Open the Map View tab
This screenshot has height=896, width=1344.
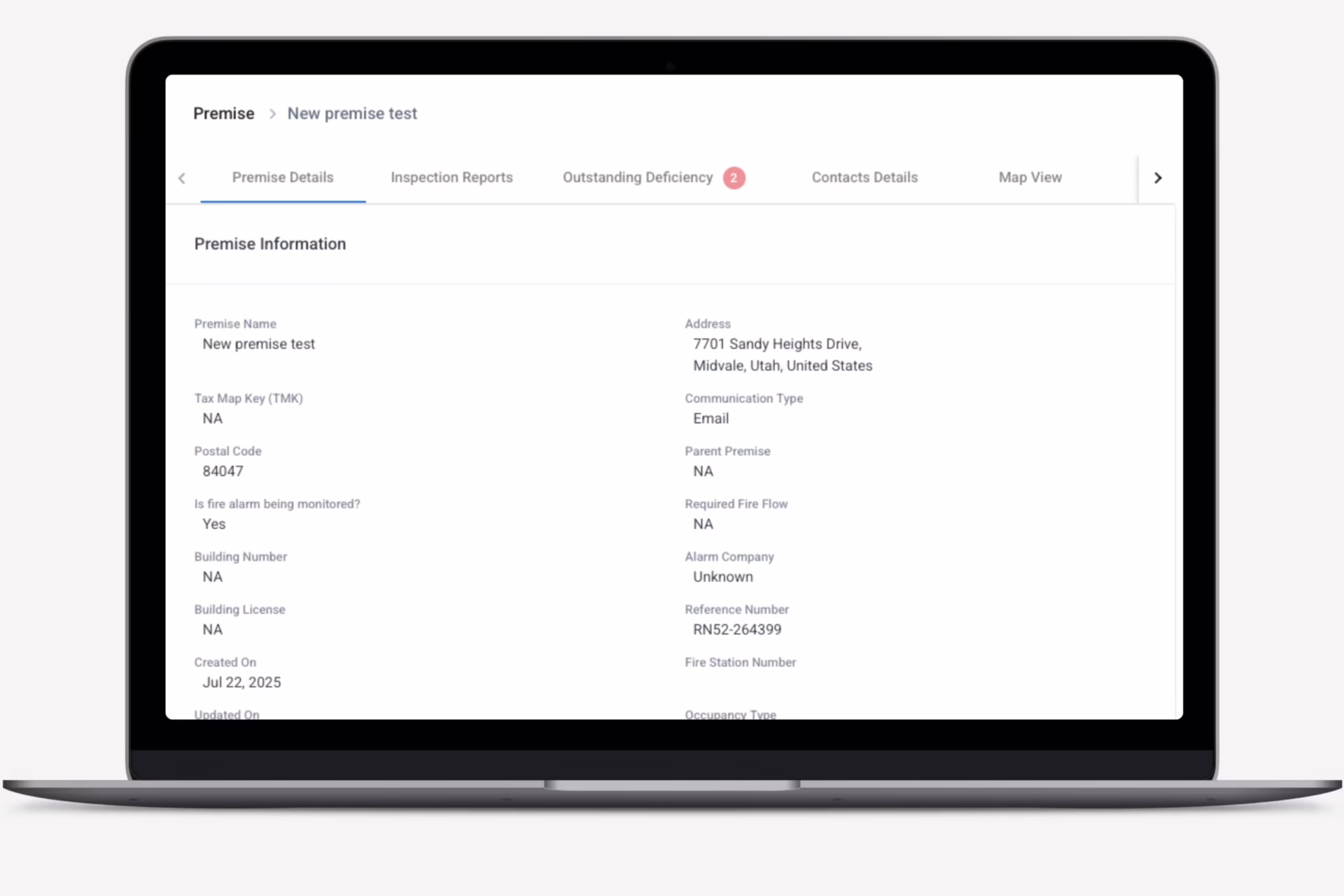click(1030, 178)
